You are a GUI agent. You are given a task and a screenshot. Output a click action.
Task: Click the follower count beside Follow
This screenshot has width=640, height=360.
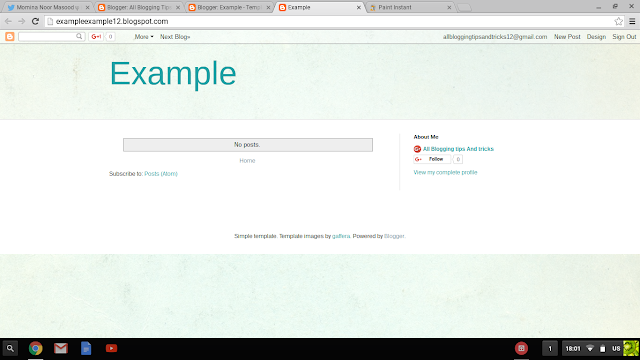point(458,159)
